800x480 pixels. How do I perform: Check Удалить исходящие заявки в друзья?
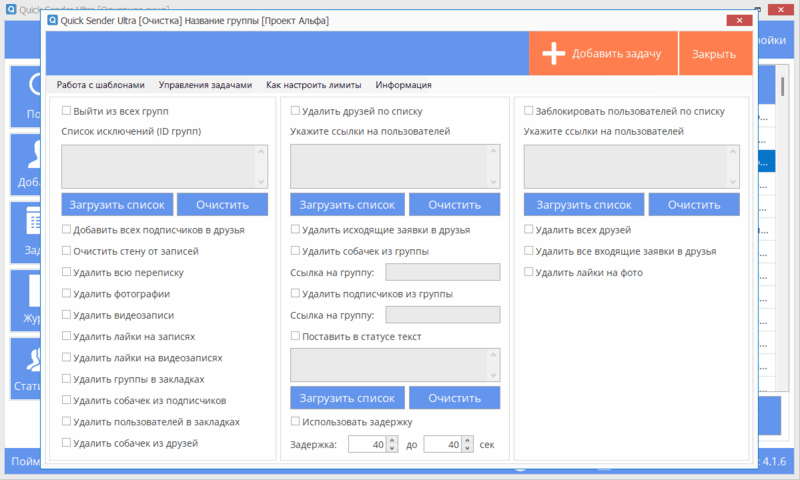pyautogui.click(x=295, y=230)
